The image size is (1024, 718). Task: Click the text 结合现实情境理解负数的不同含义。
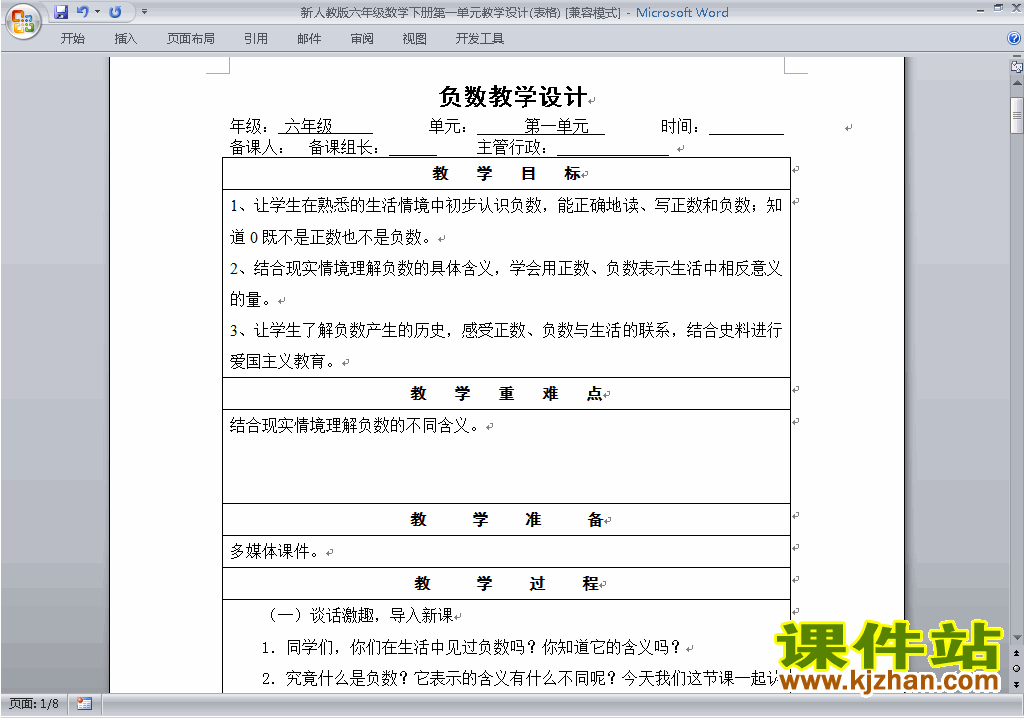pos(356,426)
